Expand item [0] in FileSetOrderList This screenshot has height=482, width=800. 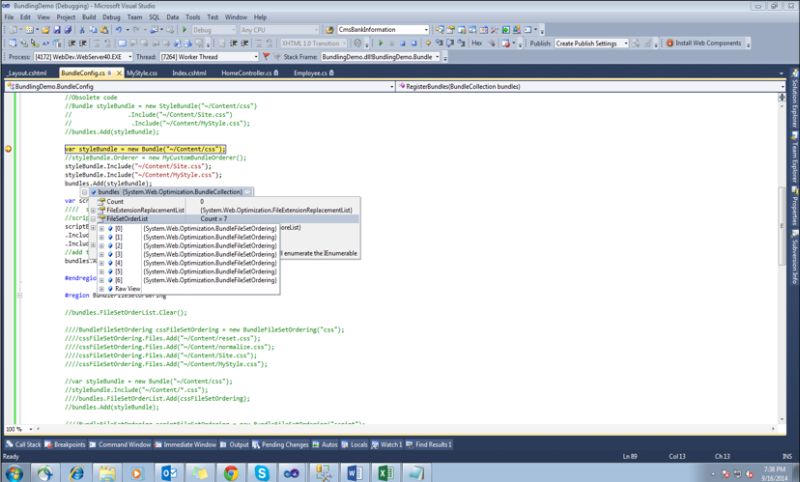(102, 229)
